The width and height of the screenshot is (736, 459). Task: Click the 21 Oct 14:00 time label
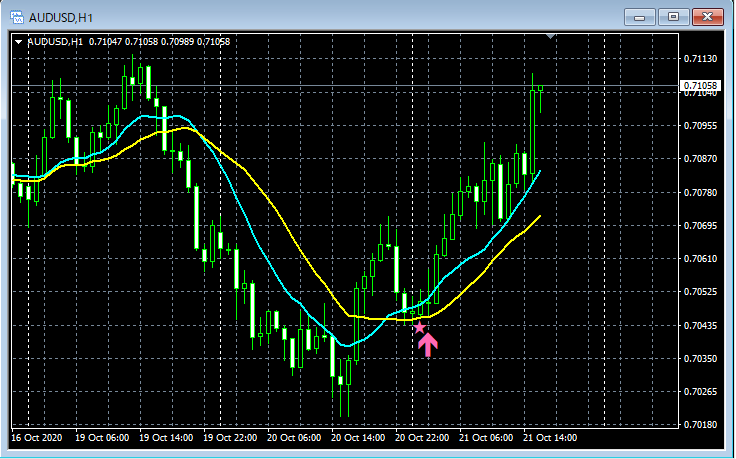[550, 438]
